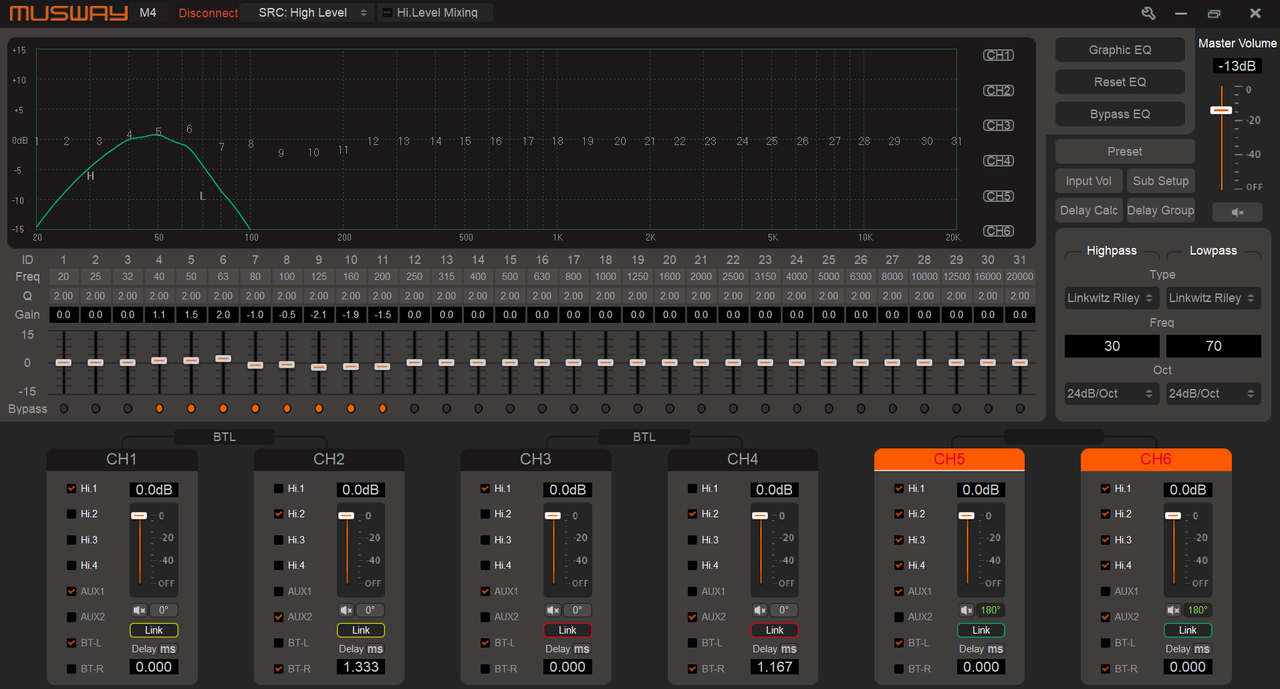Click Lowpass frequency field 70
1280x689 pixels.
point(1213,346)
